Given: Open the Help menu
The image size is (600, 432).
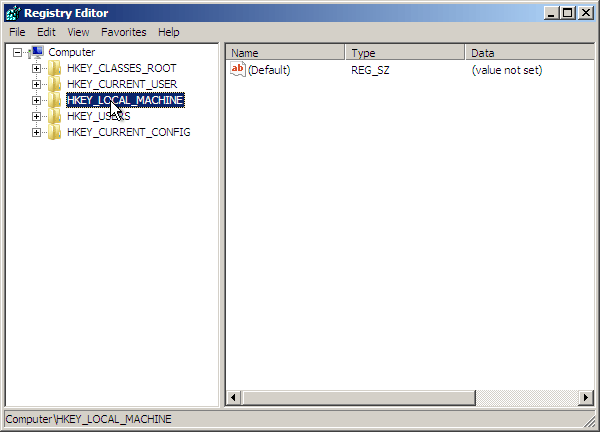Looking at the screenshot, I should [x=169, y=32].
